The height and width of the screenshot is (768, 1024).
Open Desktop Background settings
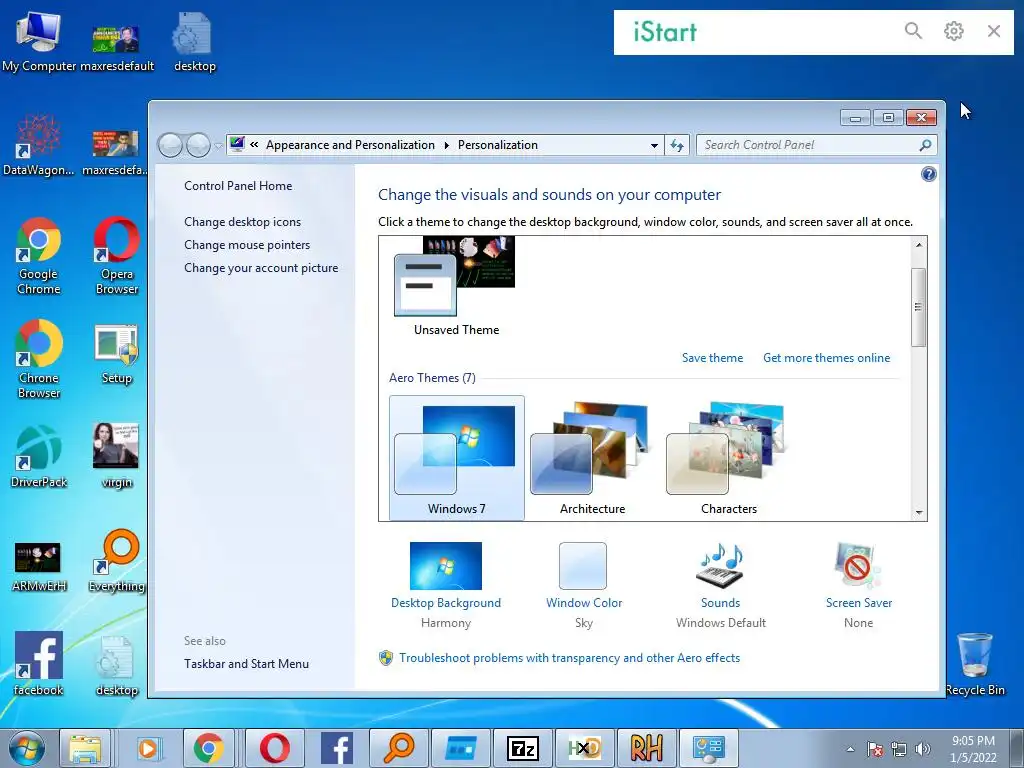(x=446, y=584)
